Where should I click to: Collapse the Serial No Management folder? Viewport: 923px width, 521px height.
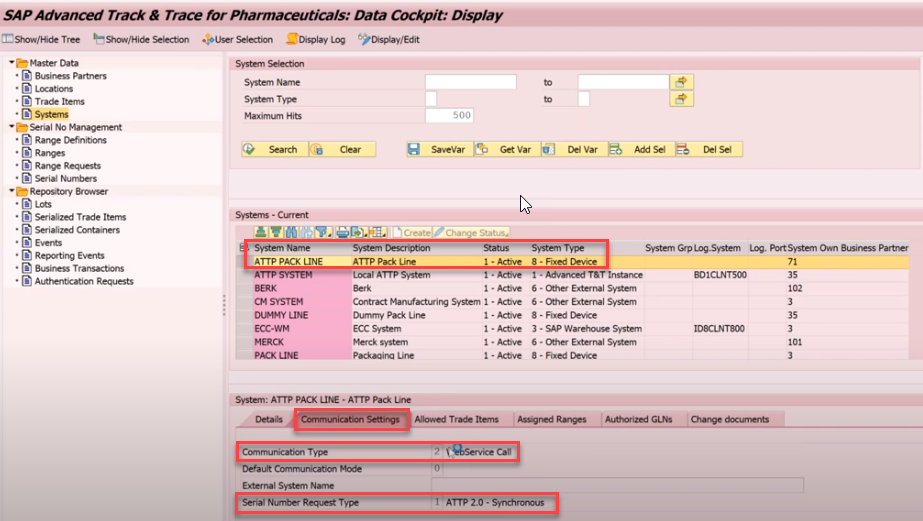pyautogui.click(x=11, y=127)
